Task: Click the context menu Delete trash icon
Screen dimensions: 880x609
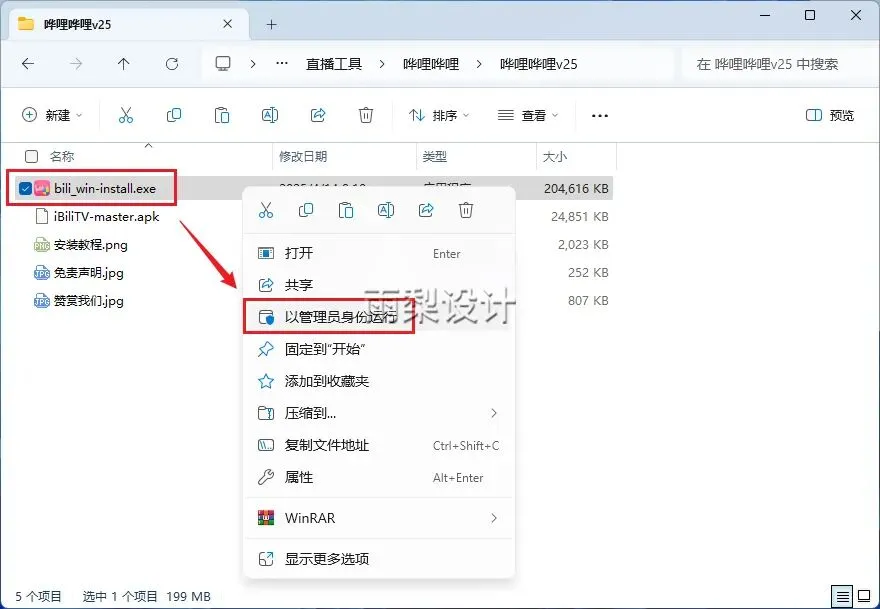Action: coord(466,210)
